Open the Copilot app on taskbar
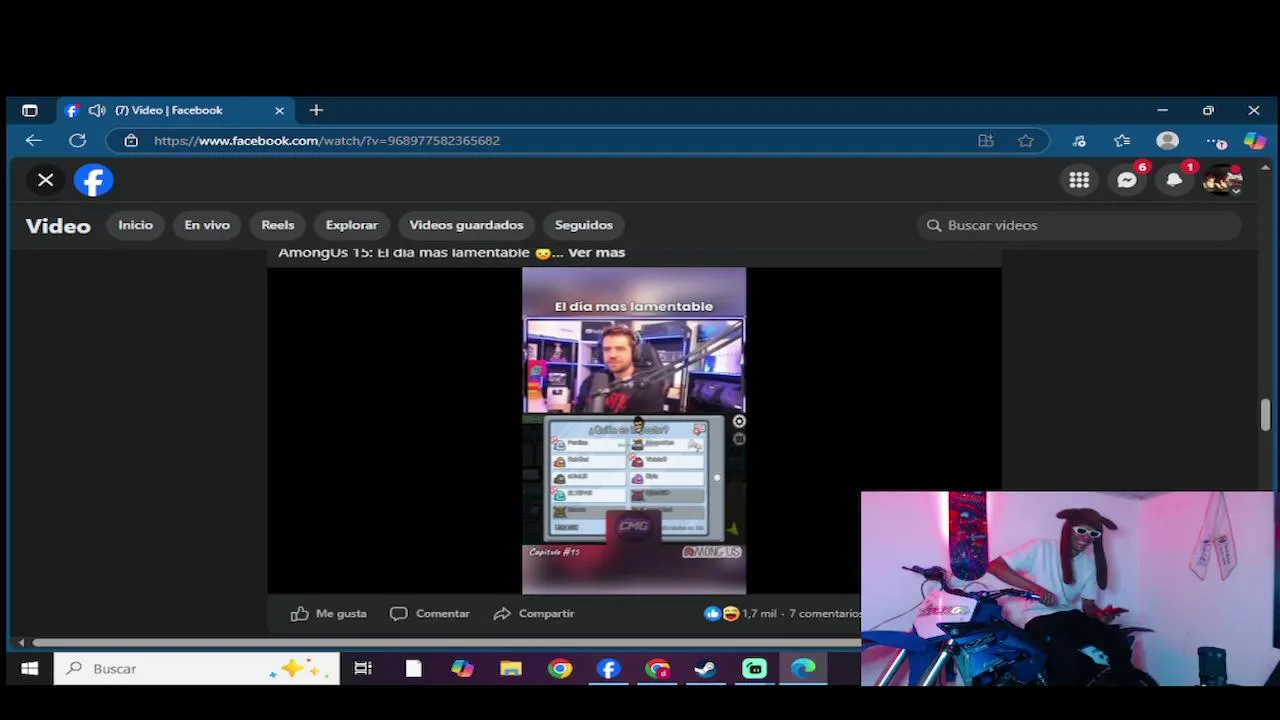Screen dimensions: 1280x720 [x=462, y=668]
